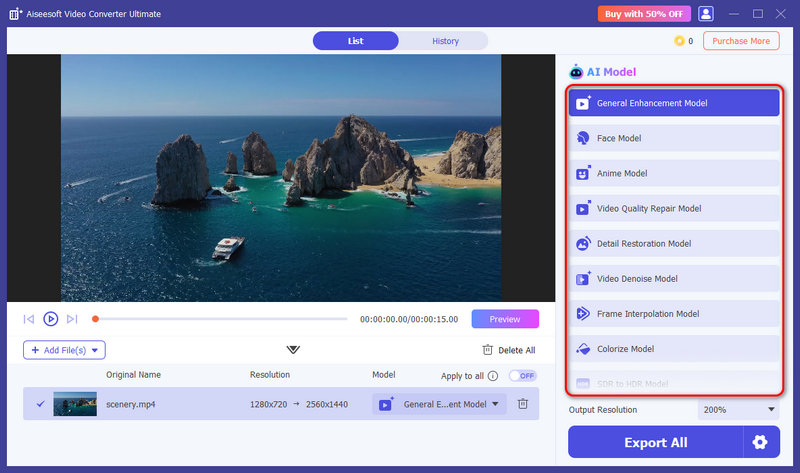
Task: Click the video playback progress slider
Action: pyautogui.click(x=225, y=319)
